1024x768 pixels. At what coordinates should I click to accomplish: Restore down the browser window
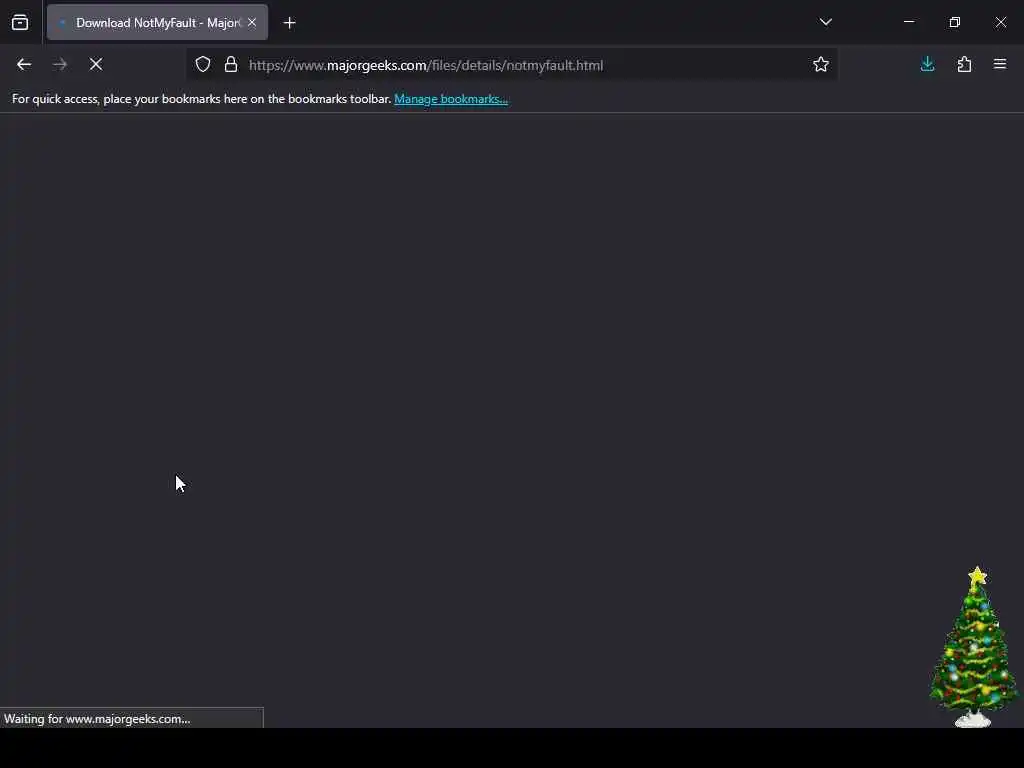(955, 22)
